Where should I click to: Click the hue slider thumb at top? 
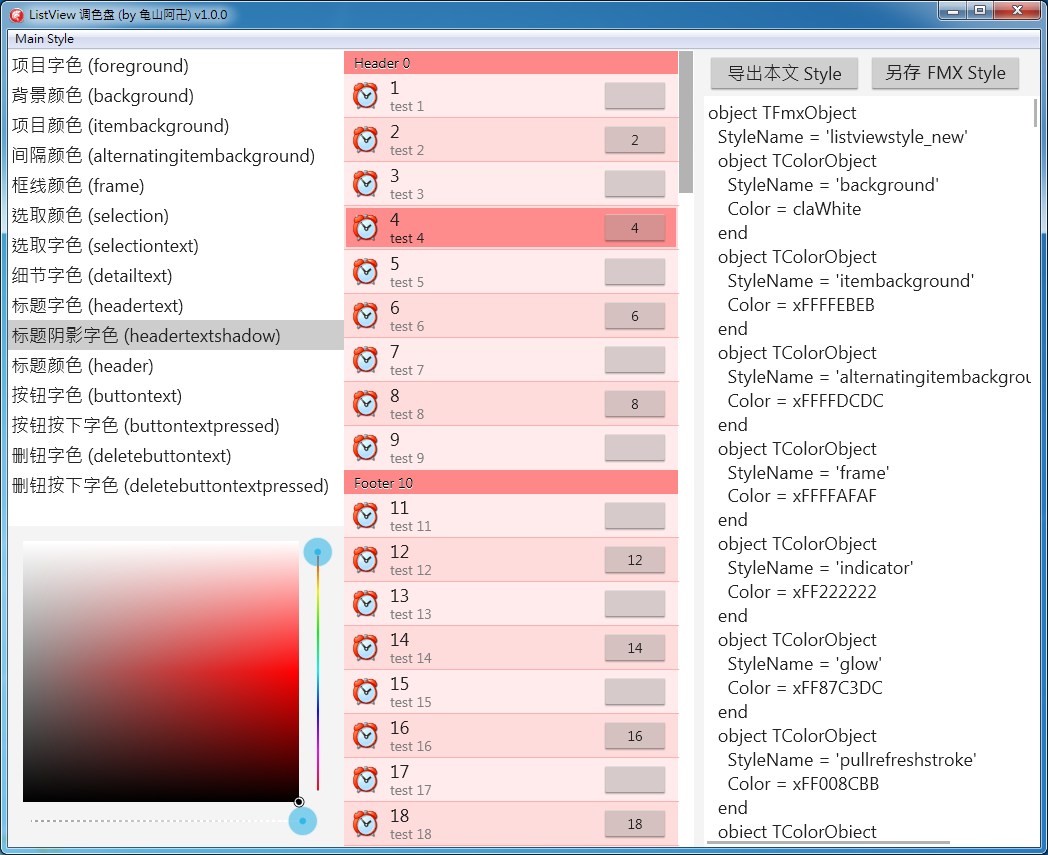[317, 552]
